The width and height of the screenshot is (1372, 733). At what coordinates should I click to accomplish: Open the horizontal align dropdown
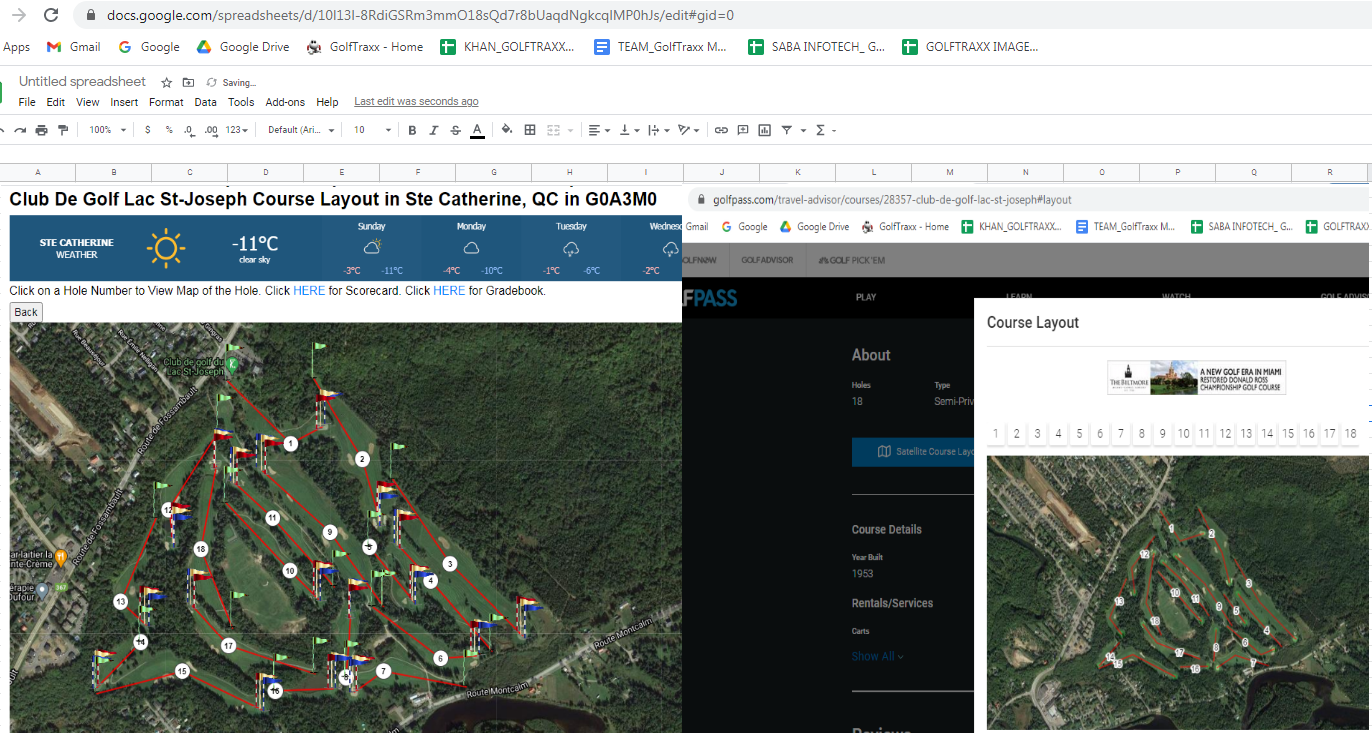click(599, 130)
